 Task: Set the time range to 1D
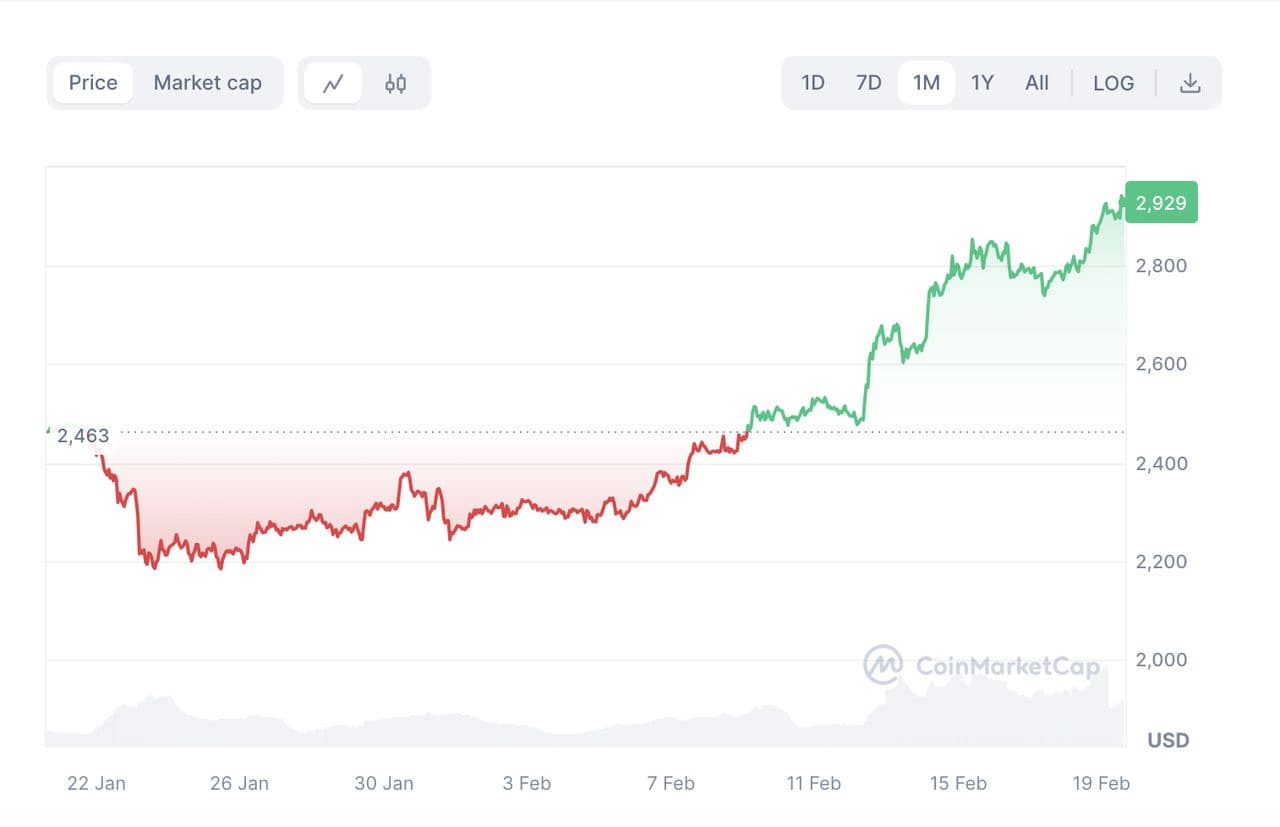pos(813,83)
